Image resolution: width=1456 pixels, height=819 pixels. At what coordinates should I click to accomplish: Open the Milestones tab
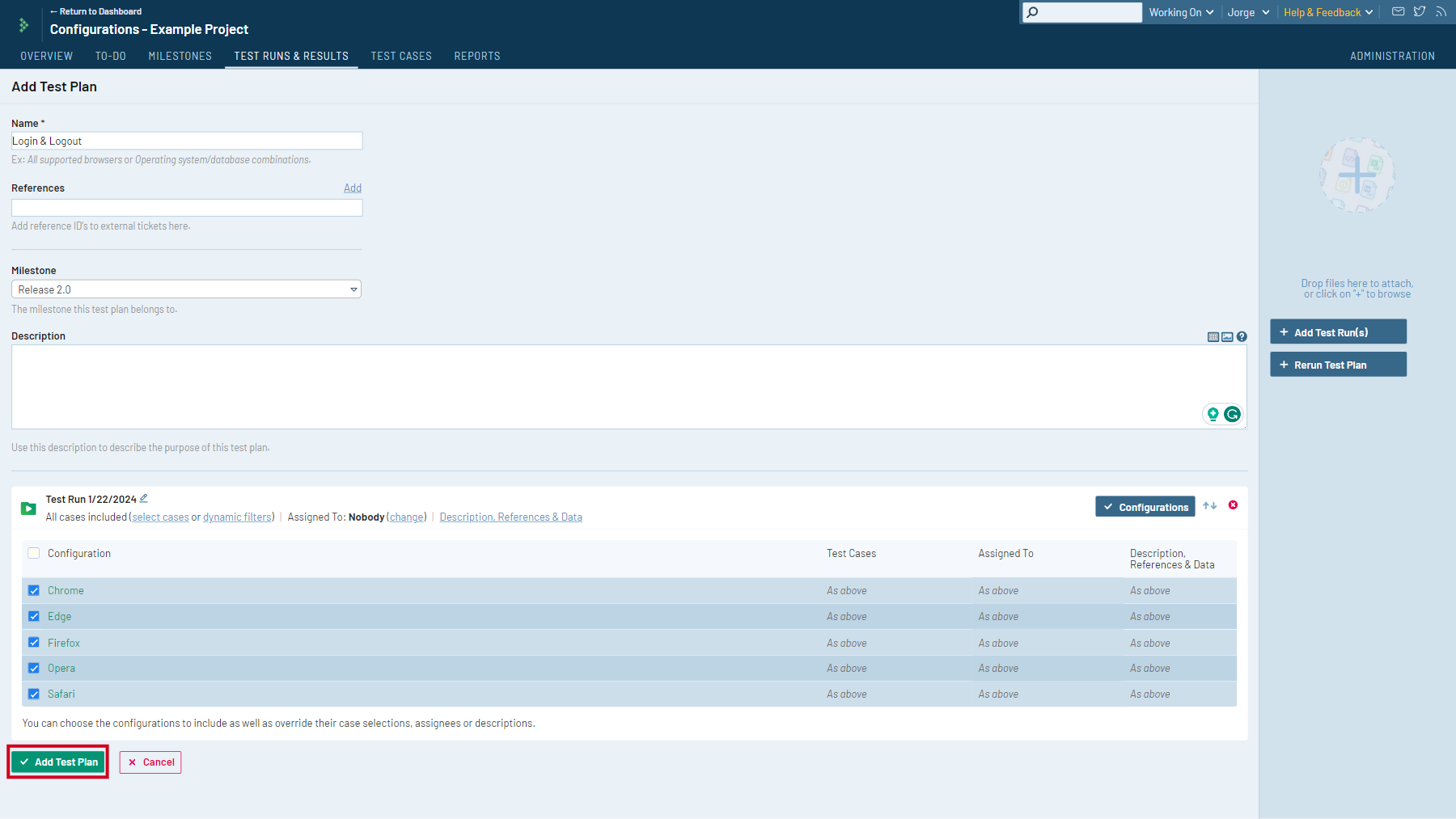(180, 56)
